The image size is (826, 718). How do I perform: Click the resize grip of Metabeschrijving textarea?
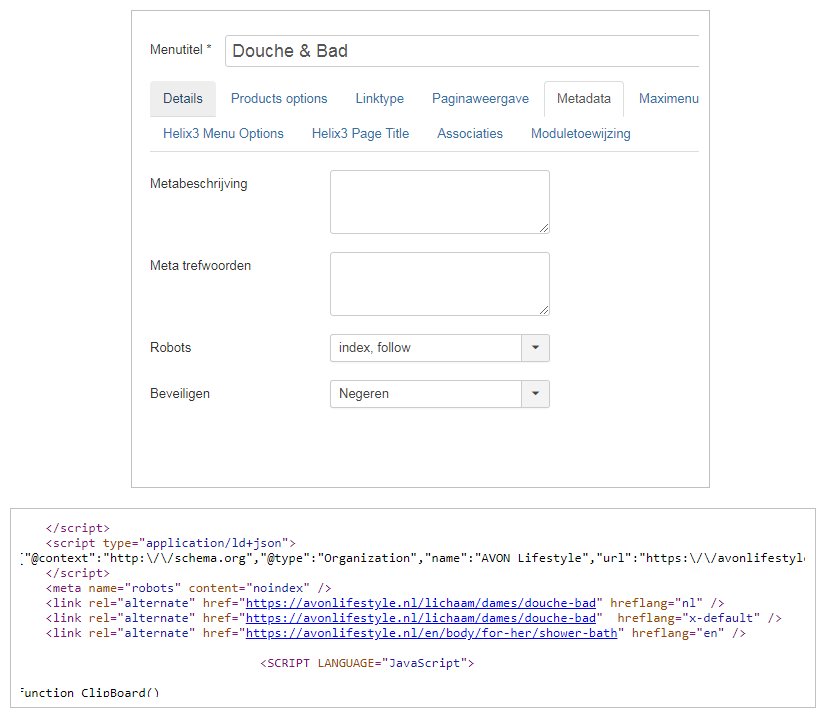pyautogui.click(x=544, y=228)
